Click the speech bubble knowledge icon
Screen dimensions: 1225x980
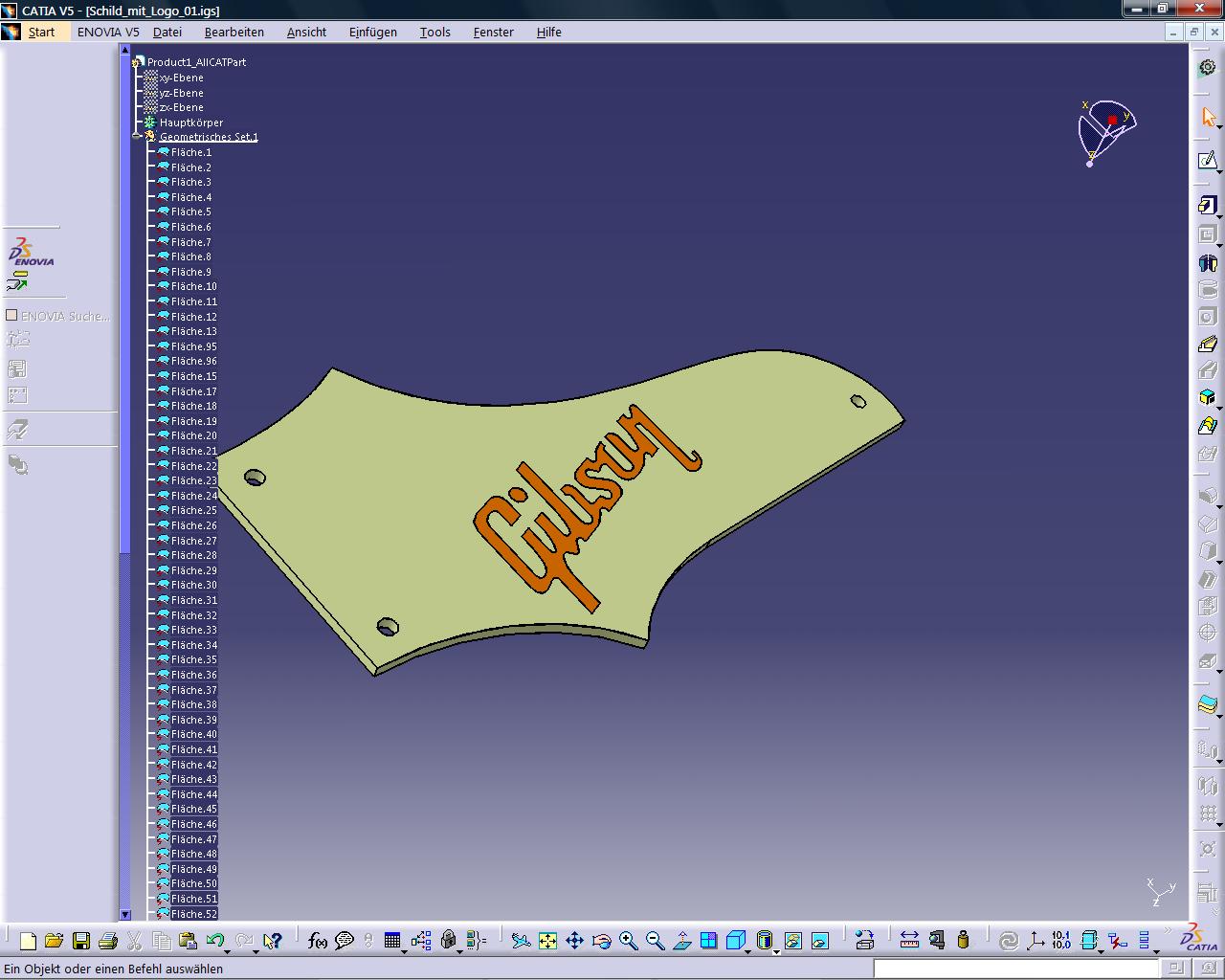click(345, 941)
